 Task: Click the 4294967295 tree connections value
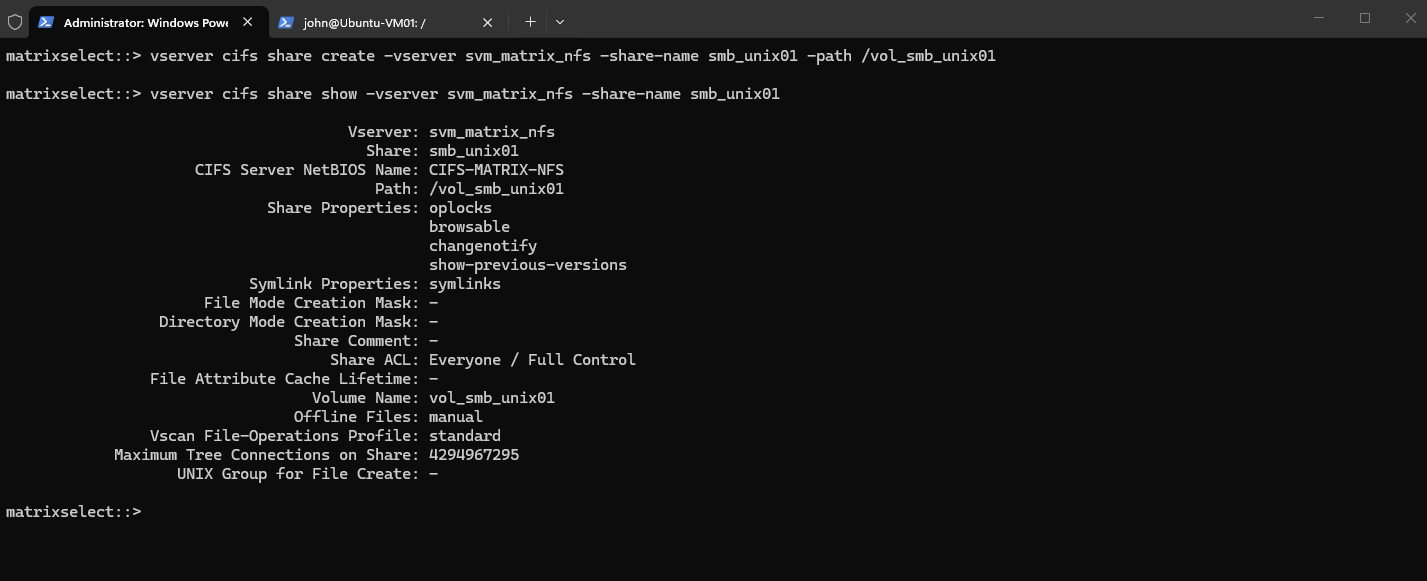[474, 455]
